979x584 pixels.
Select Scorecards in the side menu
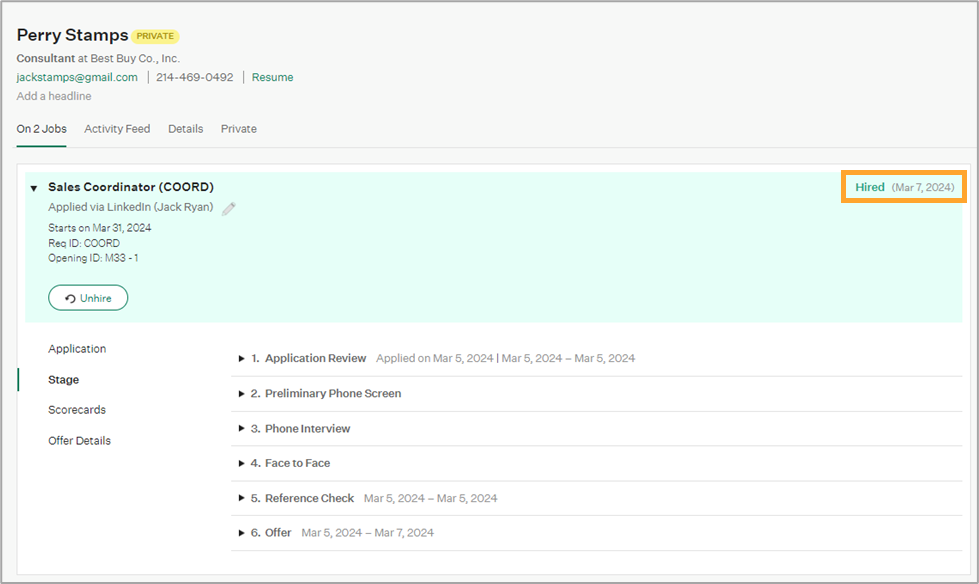[77, 410]
